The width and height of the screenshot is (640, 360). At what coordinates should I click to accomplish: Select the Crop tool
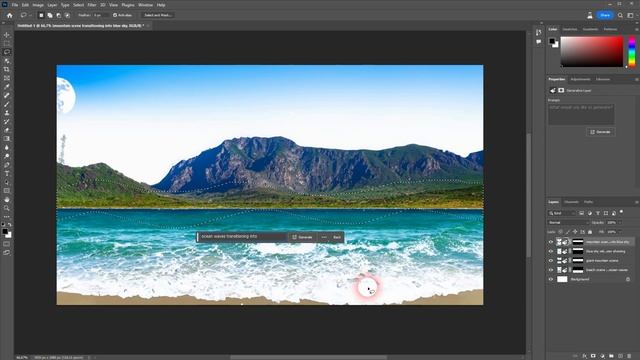coord(7,69)
